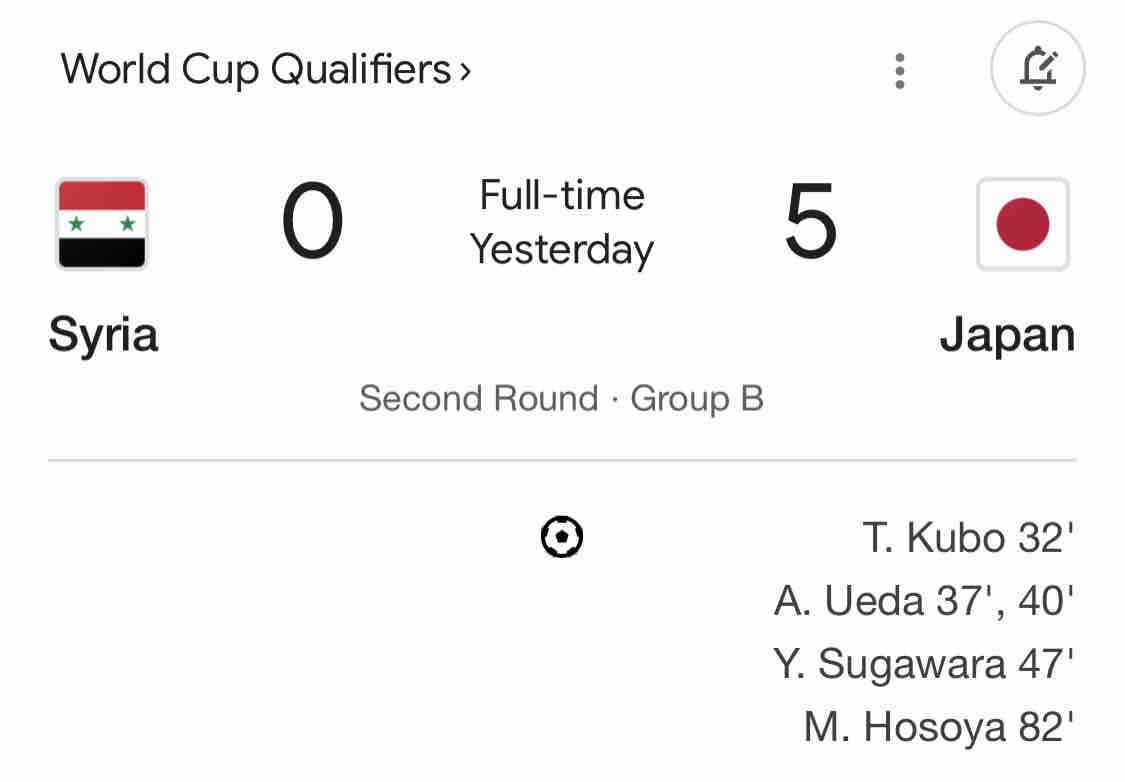Click the chevron after World Cup Qualifiers
Viewport: 1125px width, 782px height.
[465, 72]
